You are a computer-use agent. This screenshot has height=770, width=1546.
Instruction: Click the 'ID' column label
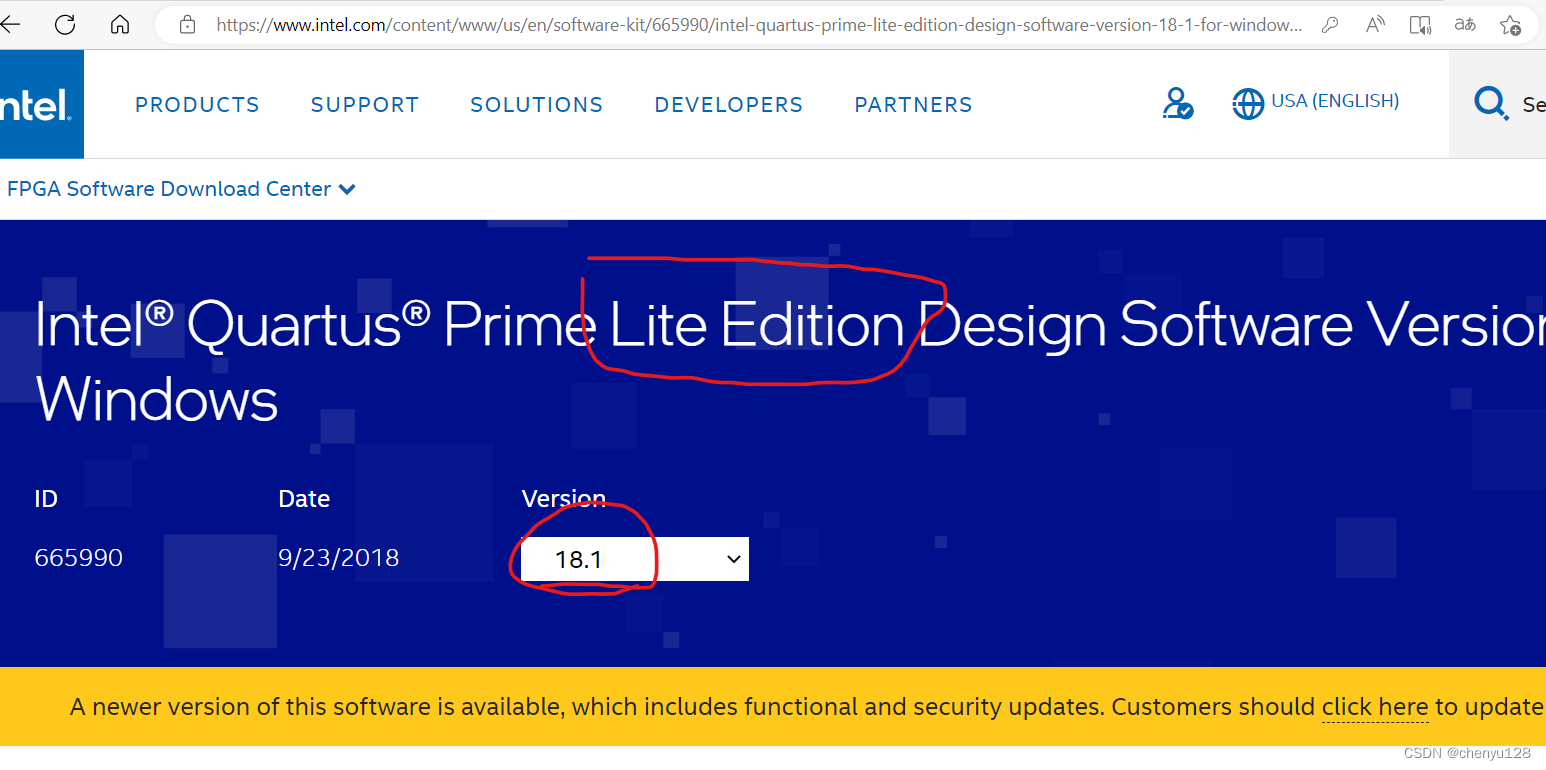[46, 499]
